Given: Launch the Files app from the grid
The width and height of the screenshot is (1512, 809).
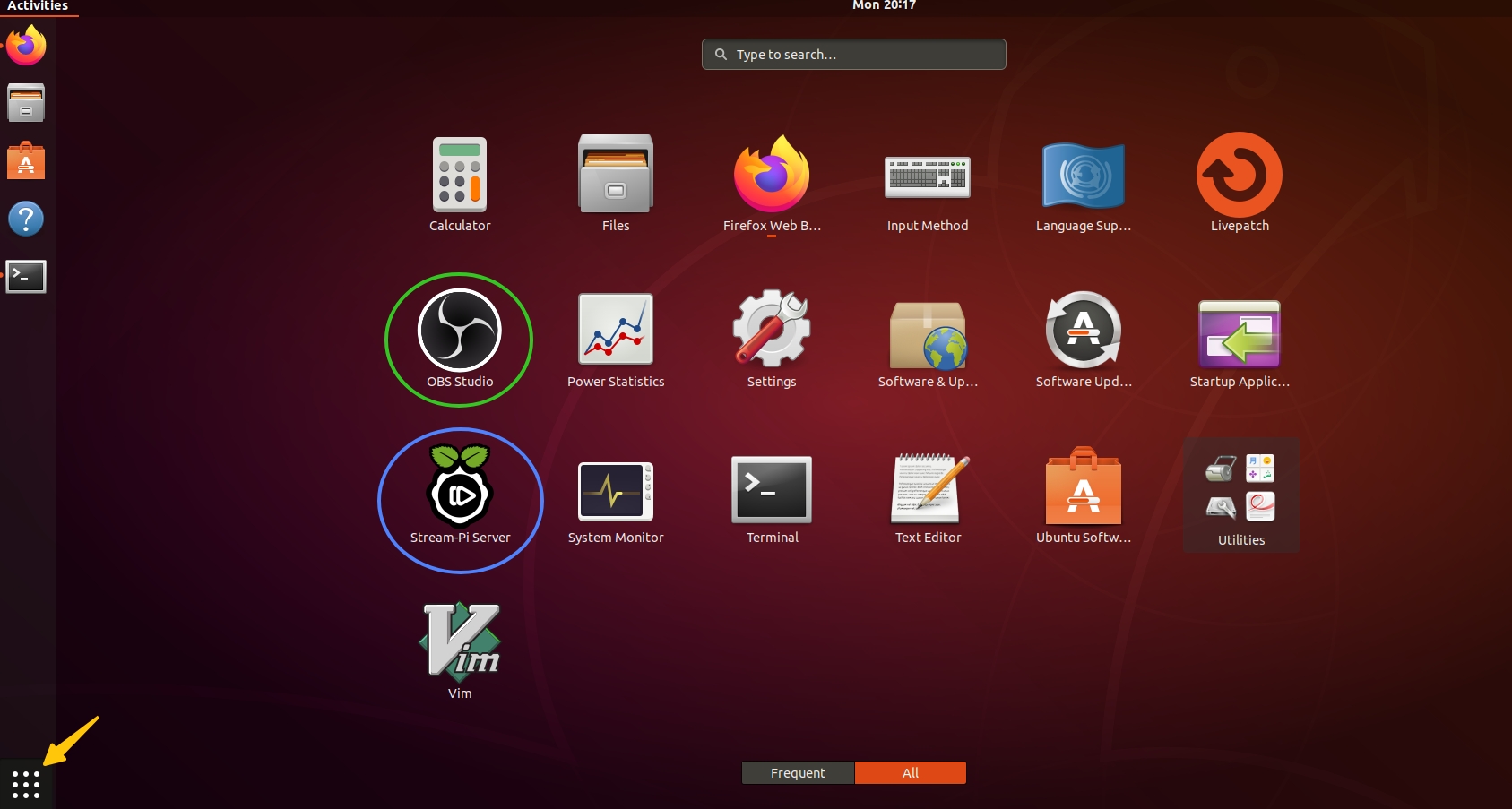Looking at the screenshot, I should 616,185.
